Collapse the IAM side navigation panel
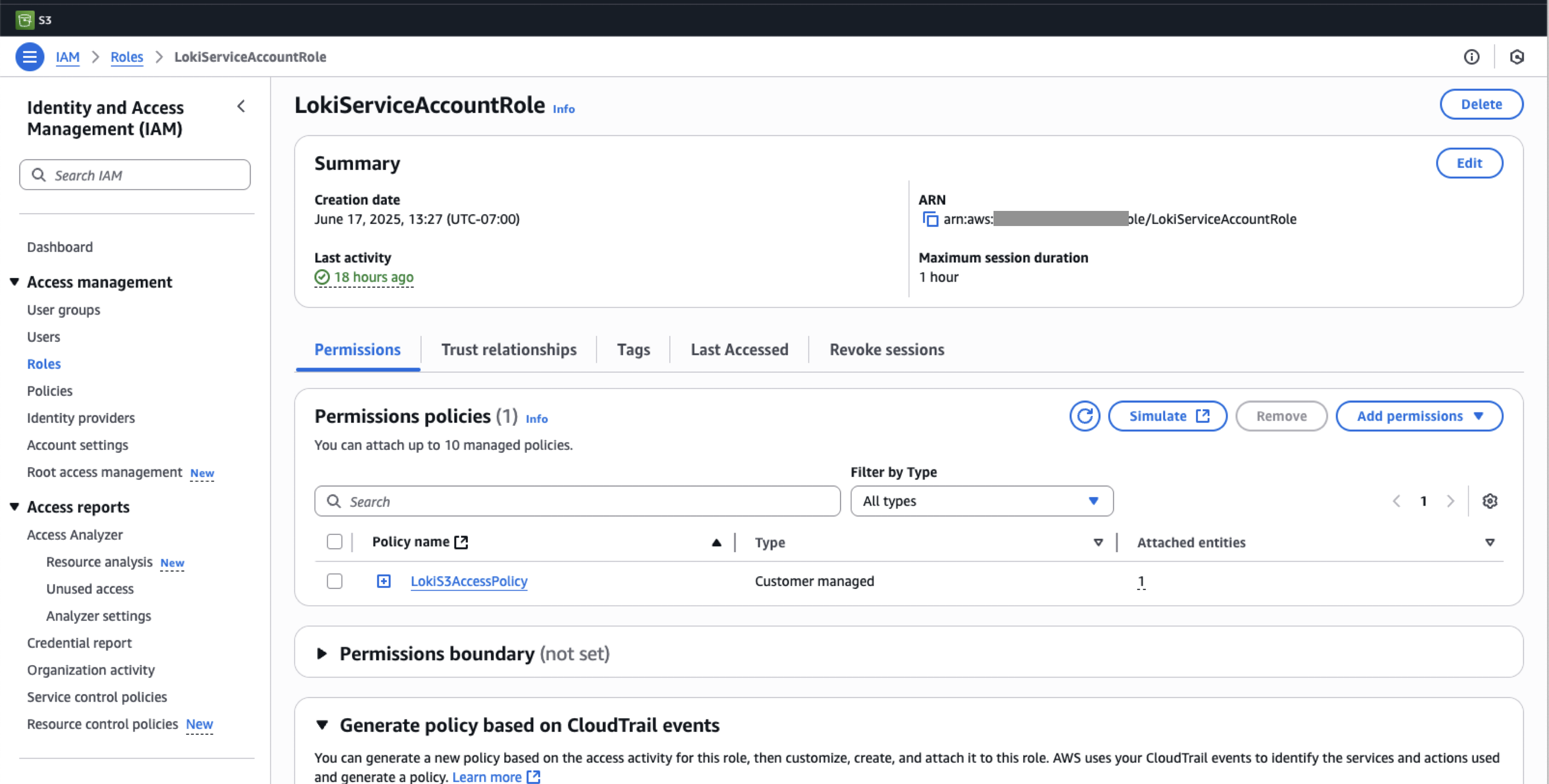Screen dimensions: 1549x784 pos(241,106)
